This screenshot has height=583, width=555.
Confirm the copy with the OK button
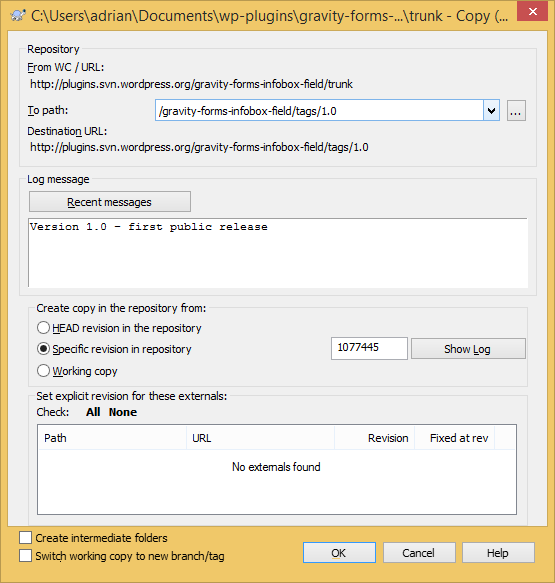coord(339,553)
